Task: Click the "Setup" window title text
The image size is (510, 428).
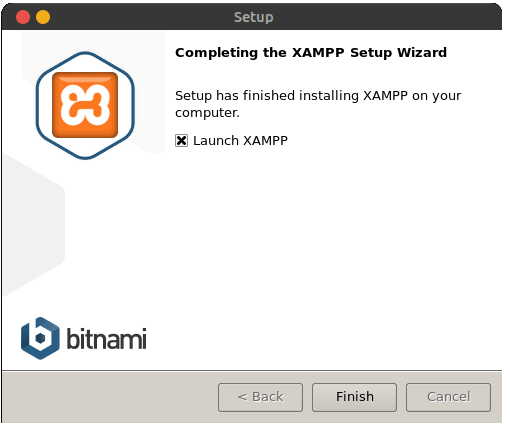Action: click(254, 17)
